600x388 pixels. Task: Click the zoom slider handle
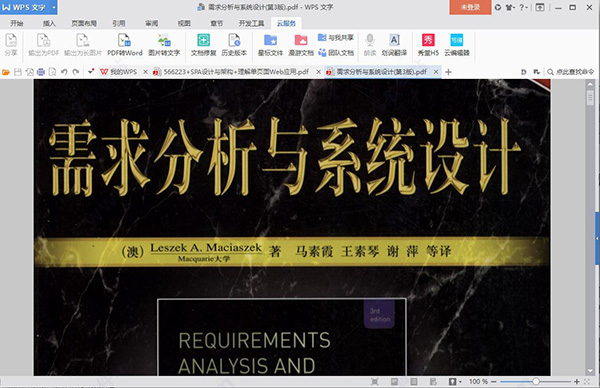click(x=536, y=381)
